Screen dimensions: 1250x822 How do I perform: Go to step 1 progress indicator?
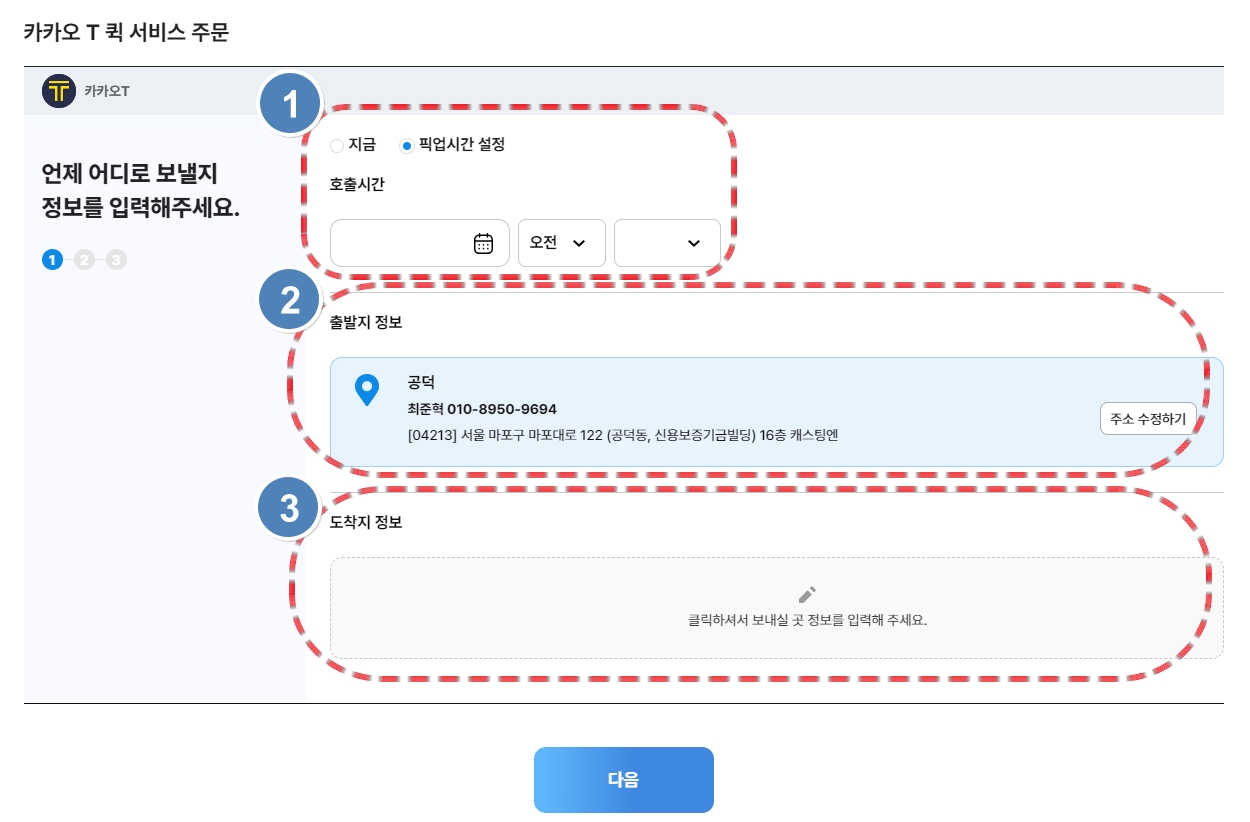pyautogui.click(x=52, y=260)
